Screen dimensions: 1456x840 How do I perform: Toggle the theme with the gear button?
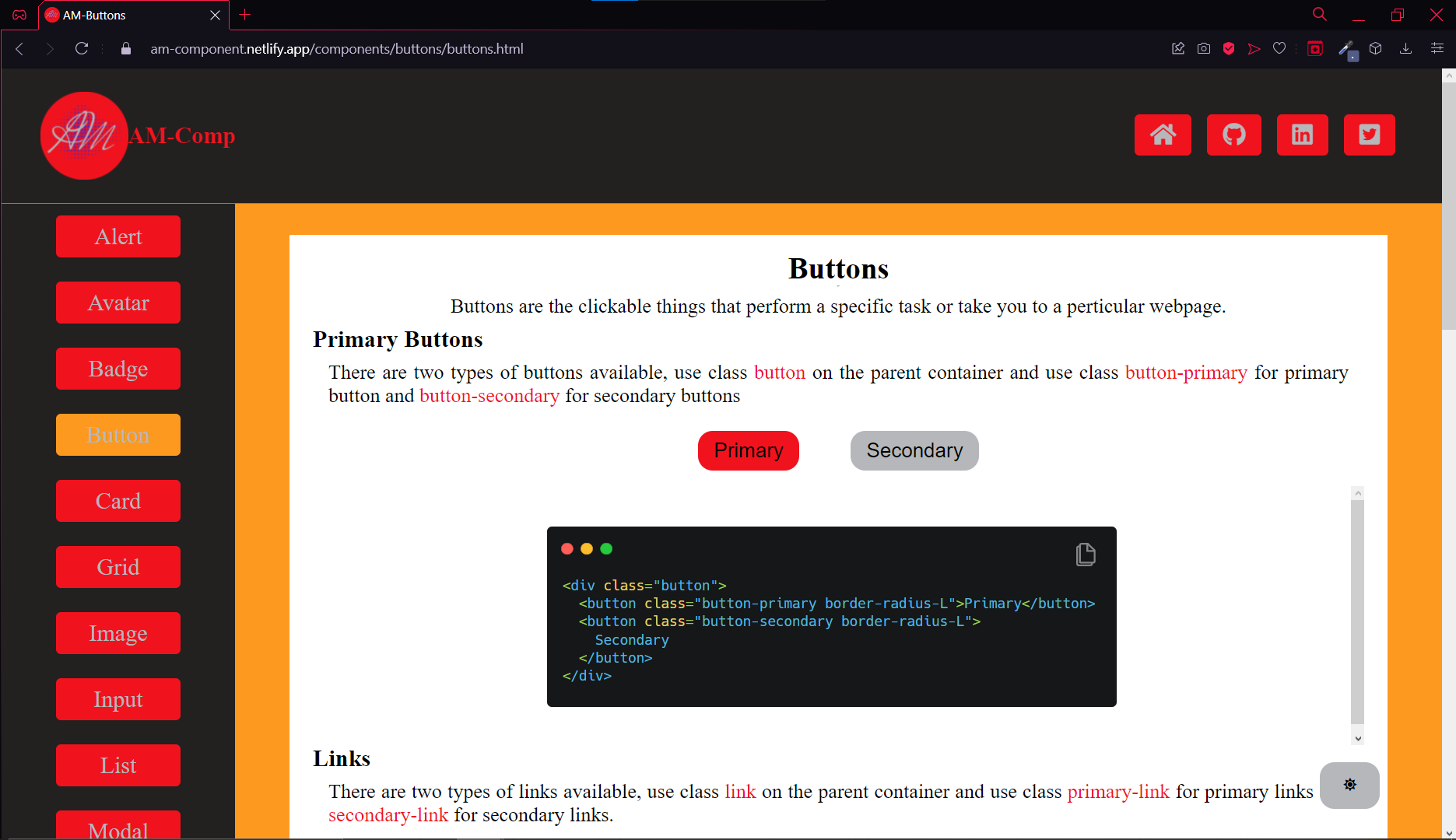[x=1349, y=786]
